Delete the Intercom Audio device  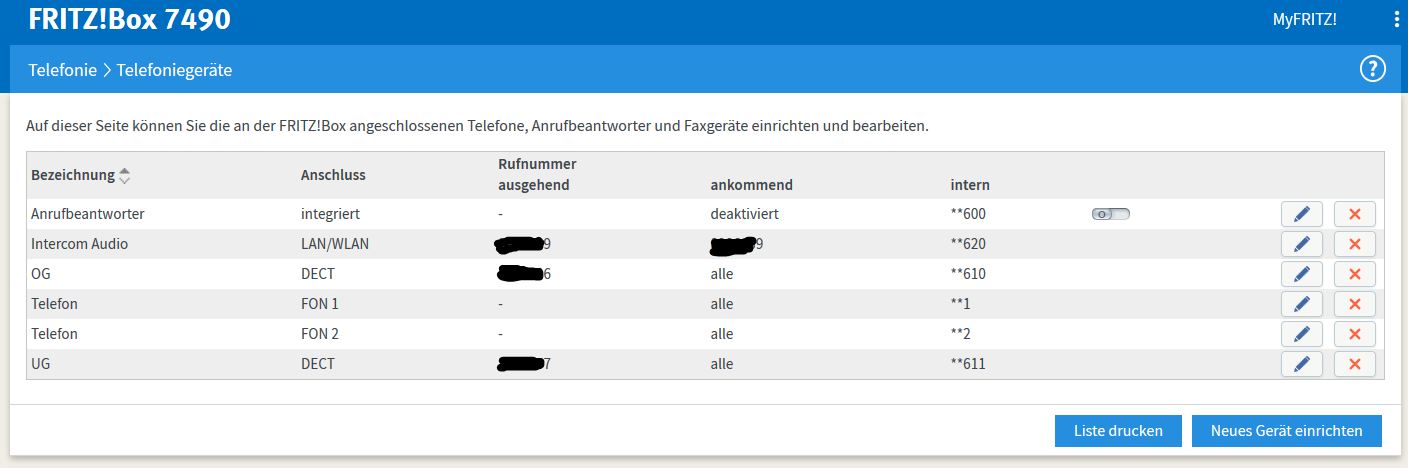(1355, 244)
